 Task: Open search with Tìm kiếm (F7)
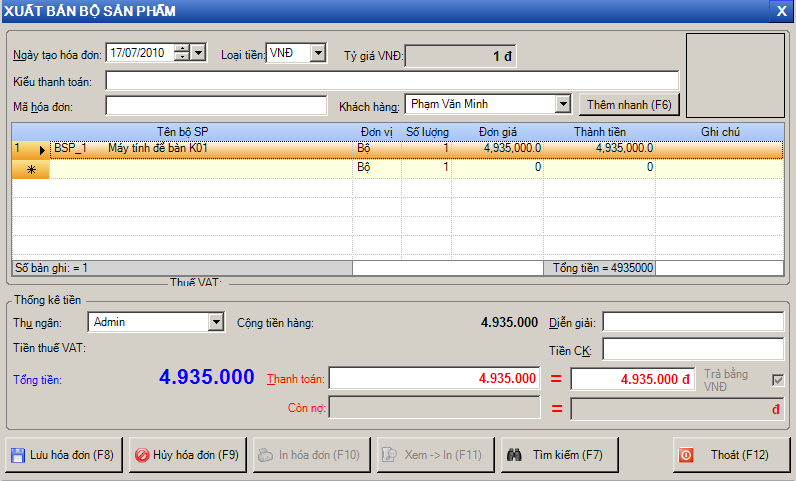[559, 455]
